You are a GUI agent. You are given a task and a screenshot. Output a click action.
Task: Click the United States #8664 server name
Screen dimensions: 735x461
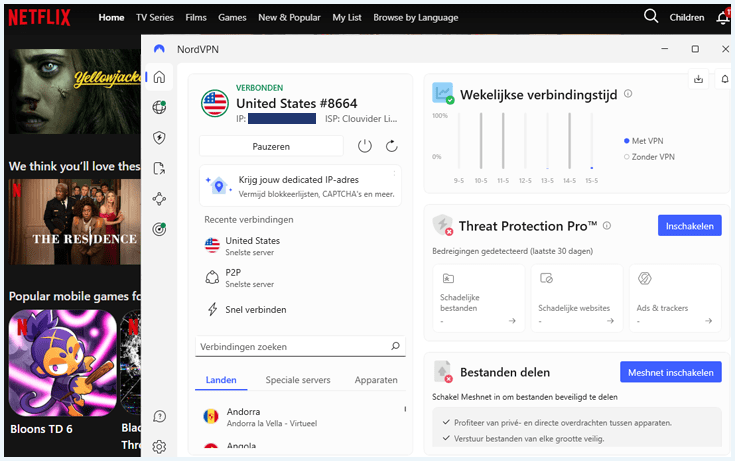tap(296, 103)
